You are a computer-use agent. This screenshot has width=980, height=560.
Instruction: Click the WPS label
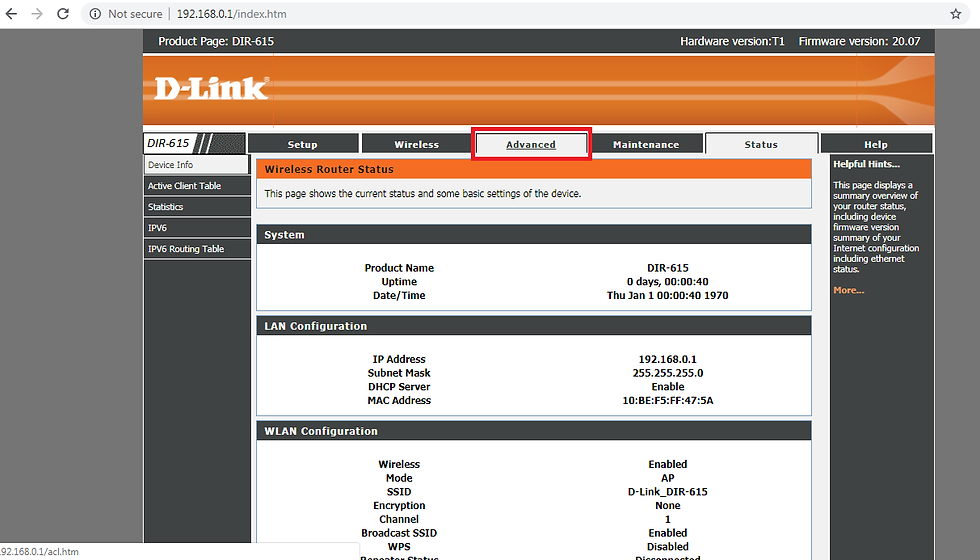pyautogui.click(x=399, y=546)
